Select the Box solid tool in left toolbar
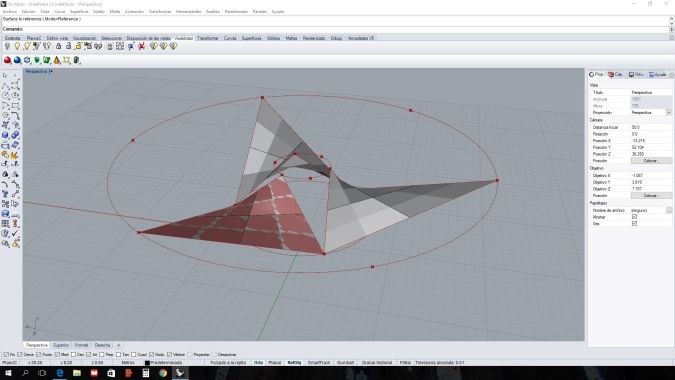This screenshot has height=380, width=675. pyautogui.click(x=6, y=135)
